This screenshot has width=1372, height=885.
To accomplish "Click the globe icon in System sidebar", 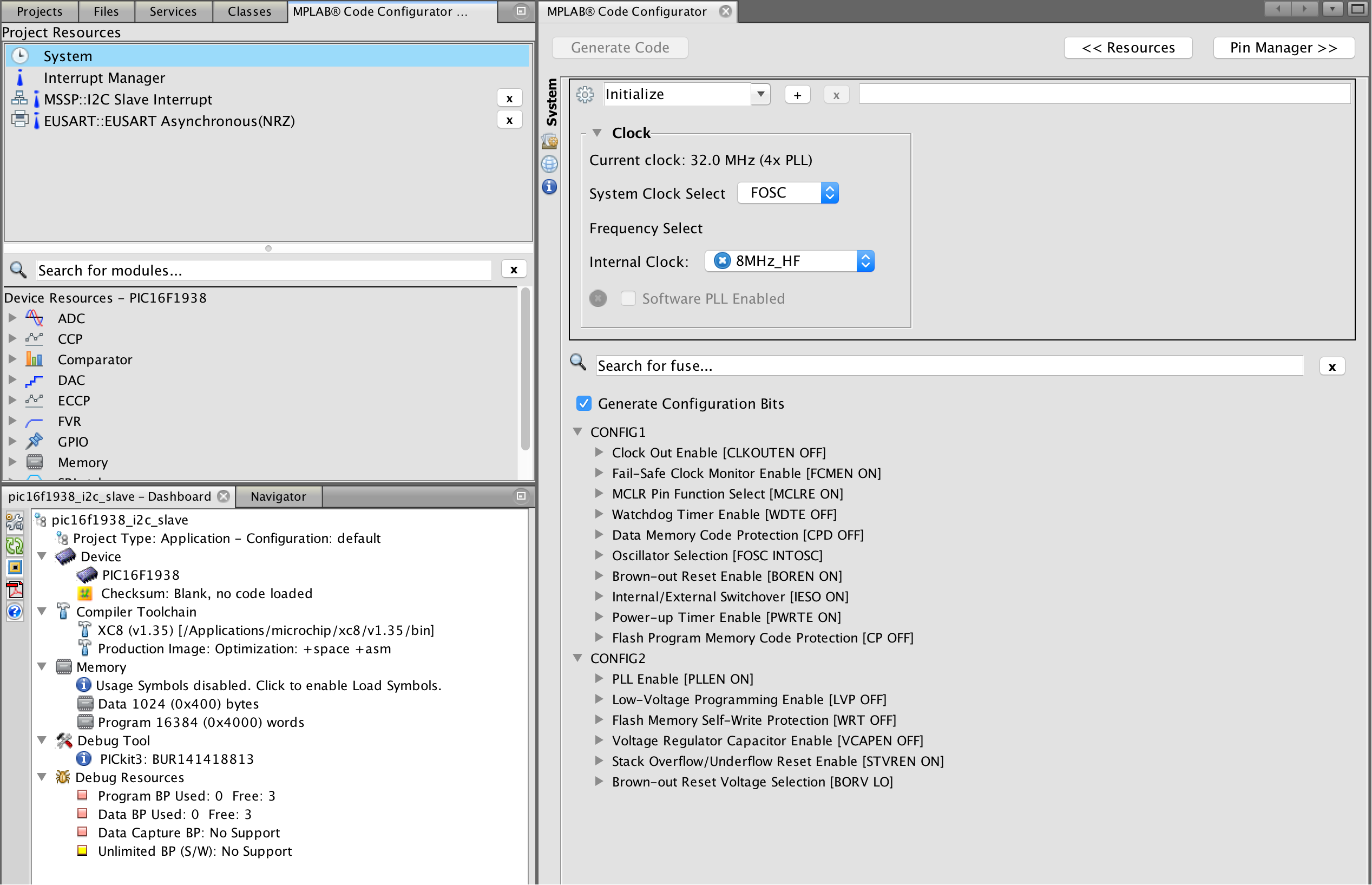I will click(549, 165).
